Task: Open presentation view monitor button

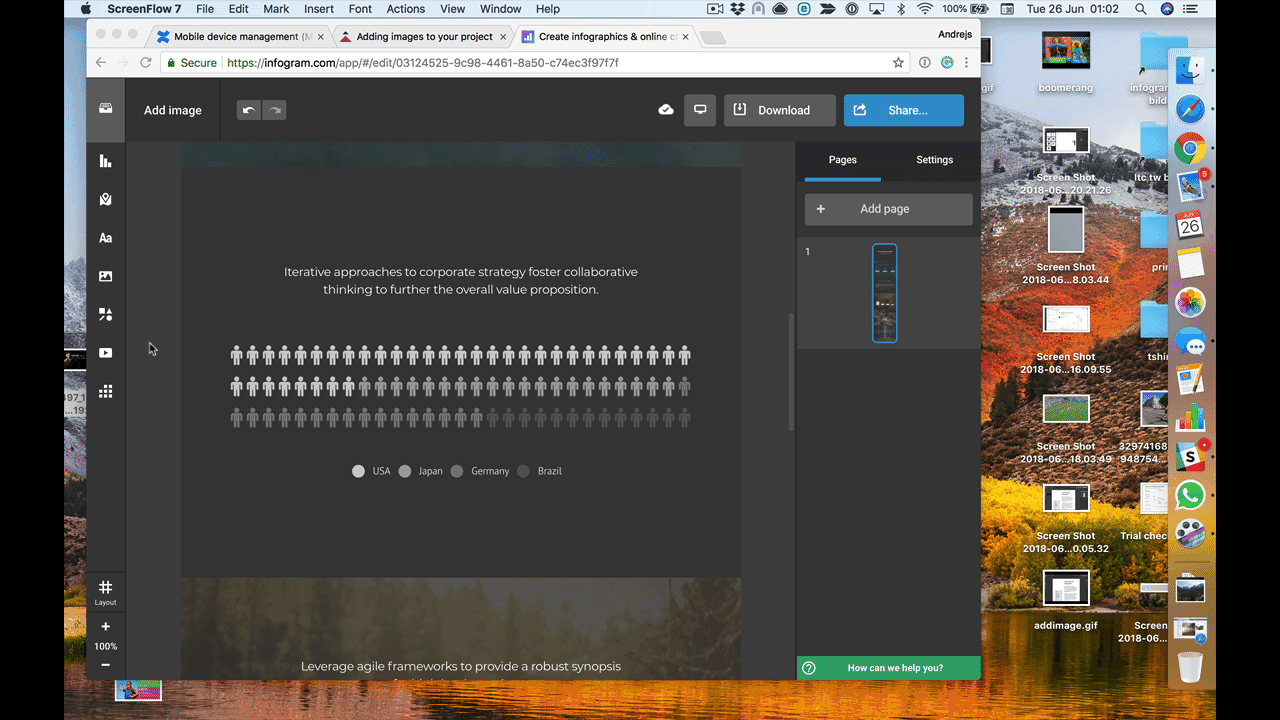Action: tap(700, 110)
